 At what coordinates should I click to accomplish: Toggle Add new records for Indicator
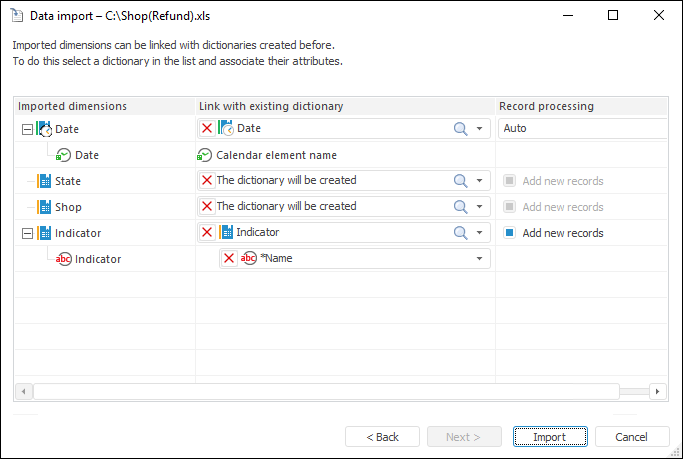pyautogui.click(x=509, y=233)
